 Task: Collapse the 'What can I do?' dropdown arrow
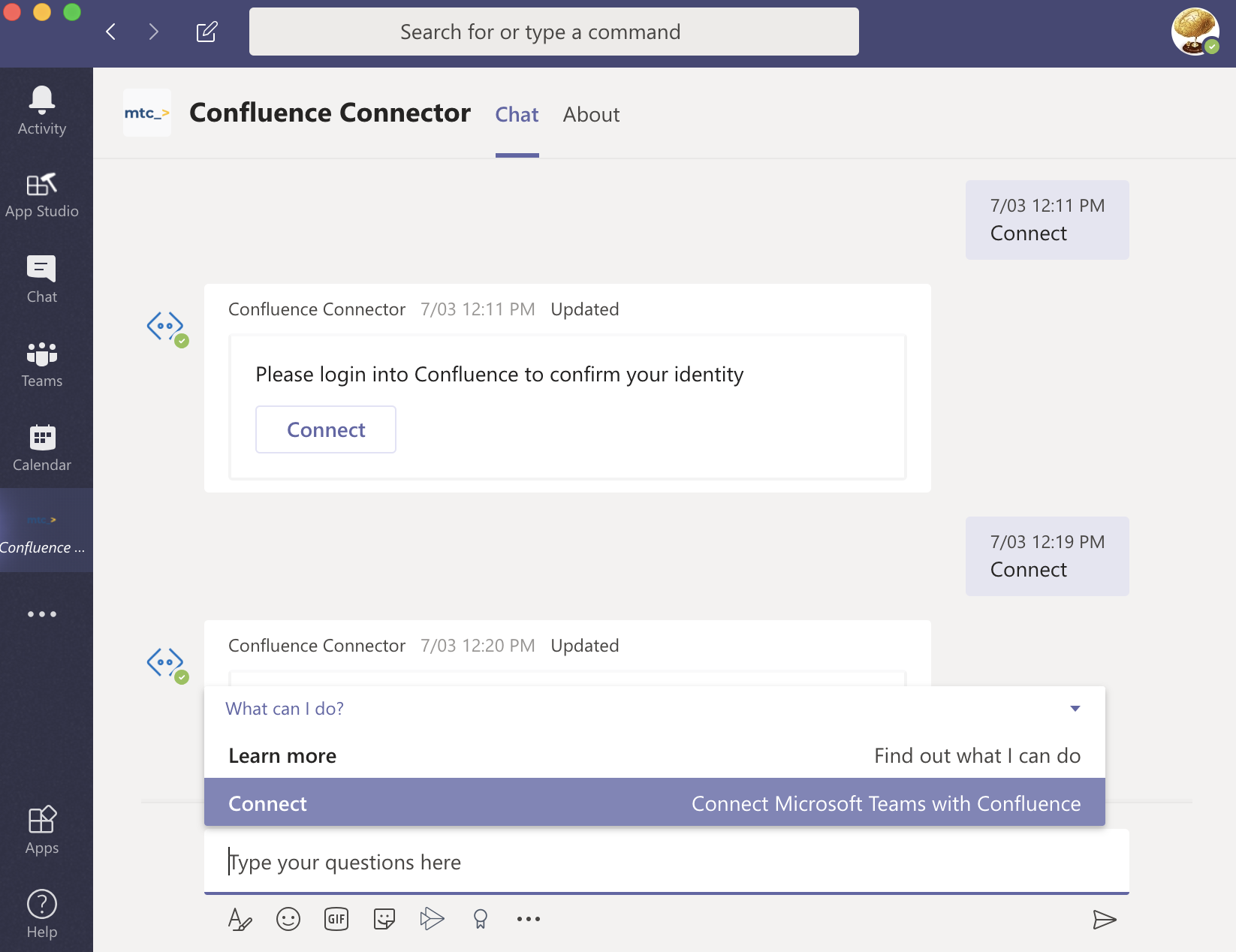click(x=1075, y=709)
